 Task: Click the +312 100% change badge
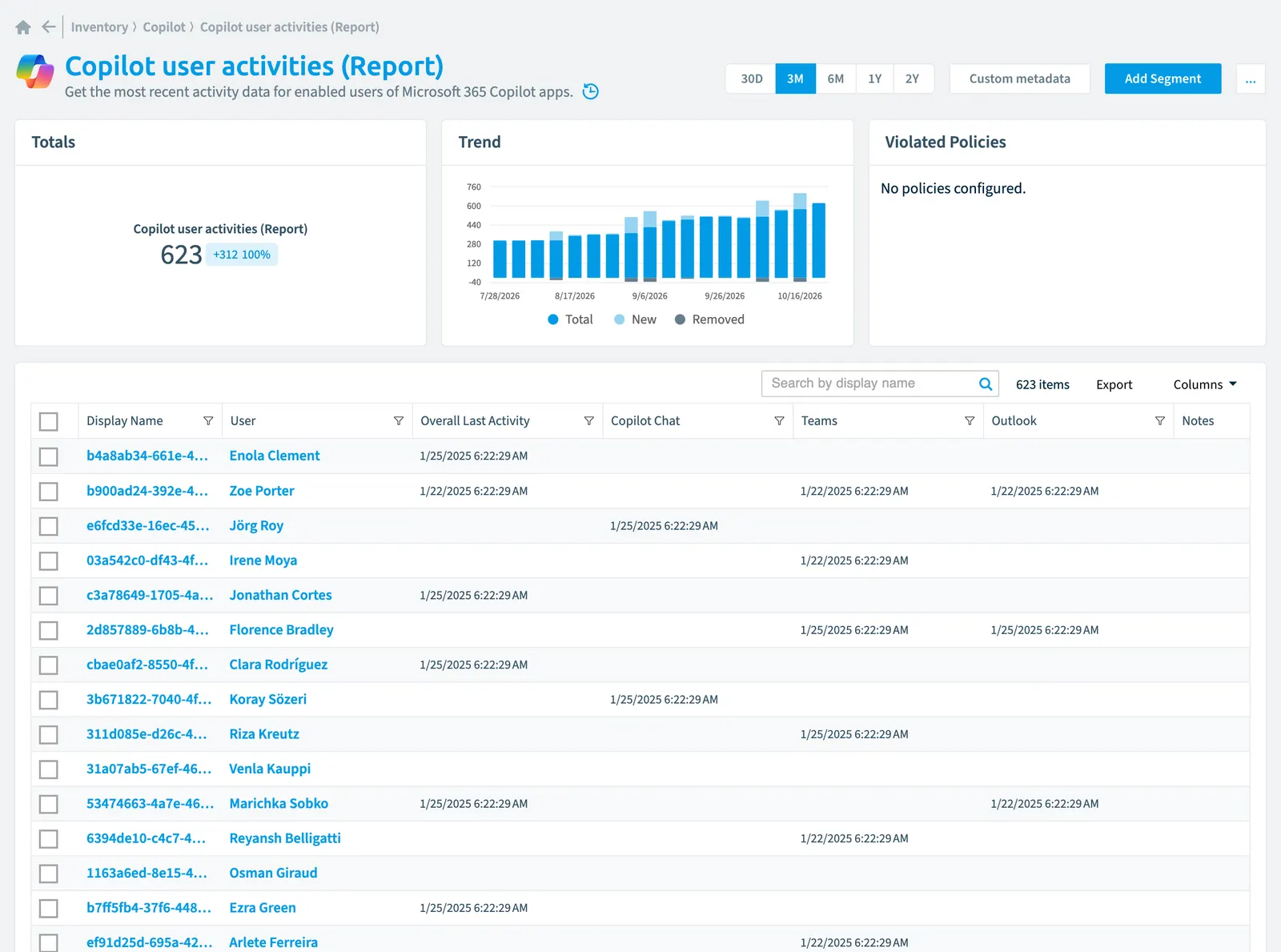[242, 255]
